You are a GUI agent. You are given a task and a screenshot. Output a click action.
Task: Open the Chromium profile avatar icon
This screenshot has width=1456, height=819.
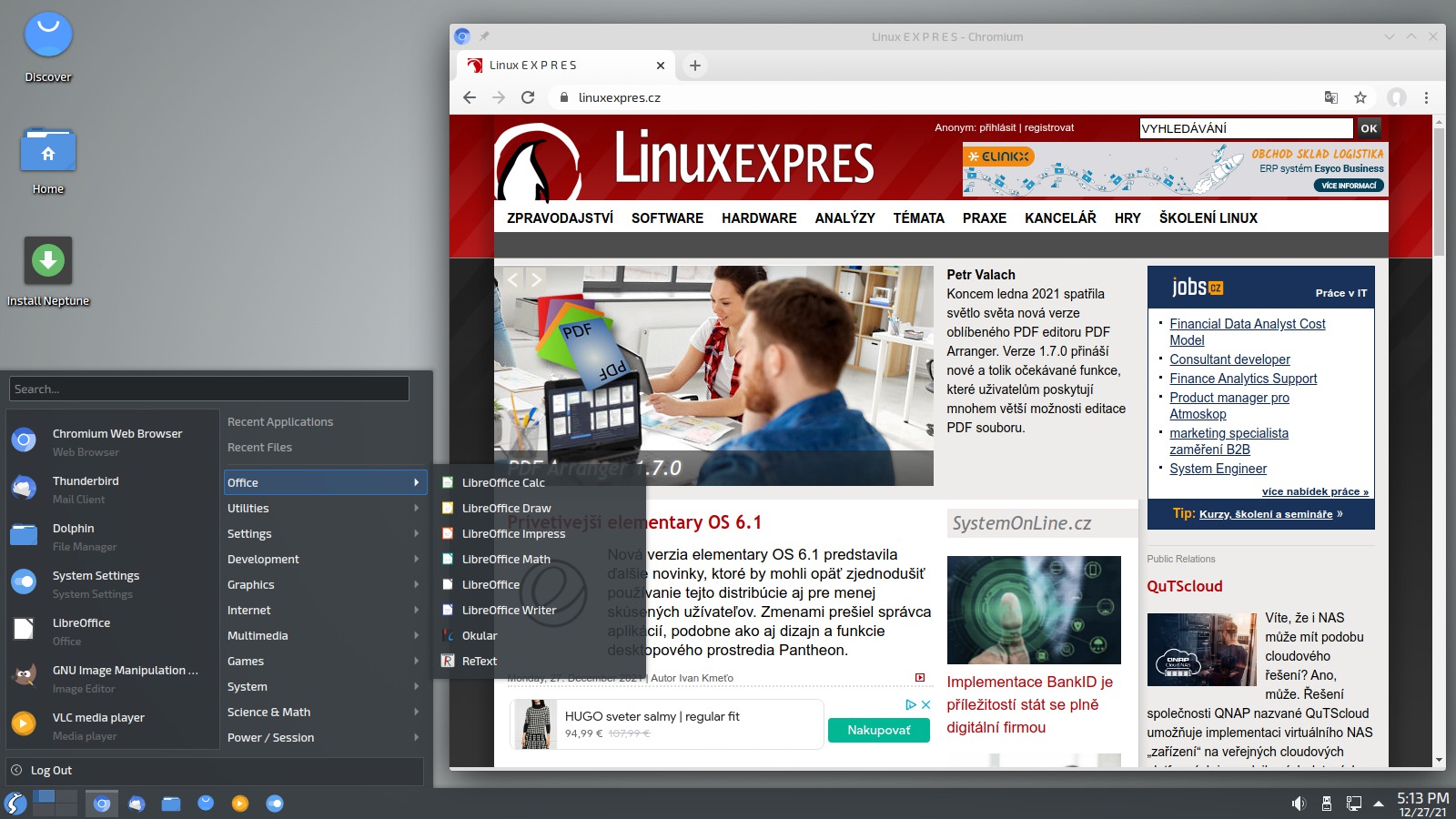coord(1397,97)
